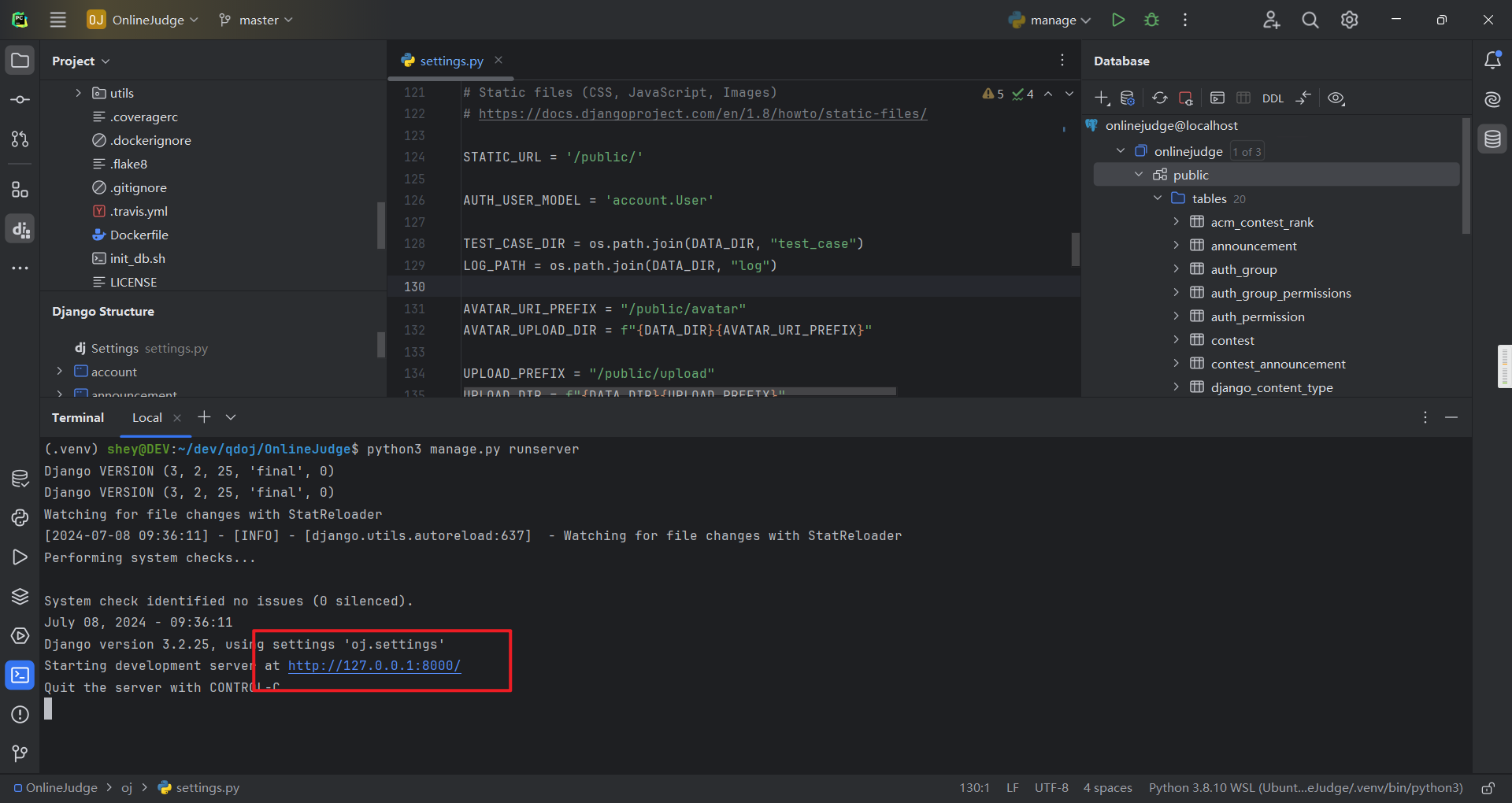Go to next highlighted problem arrow
The width and height of the screenshot is (1512, 803).
tap(1069, 94)
